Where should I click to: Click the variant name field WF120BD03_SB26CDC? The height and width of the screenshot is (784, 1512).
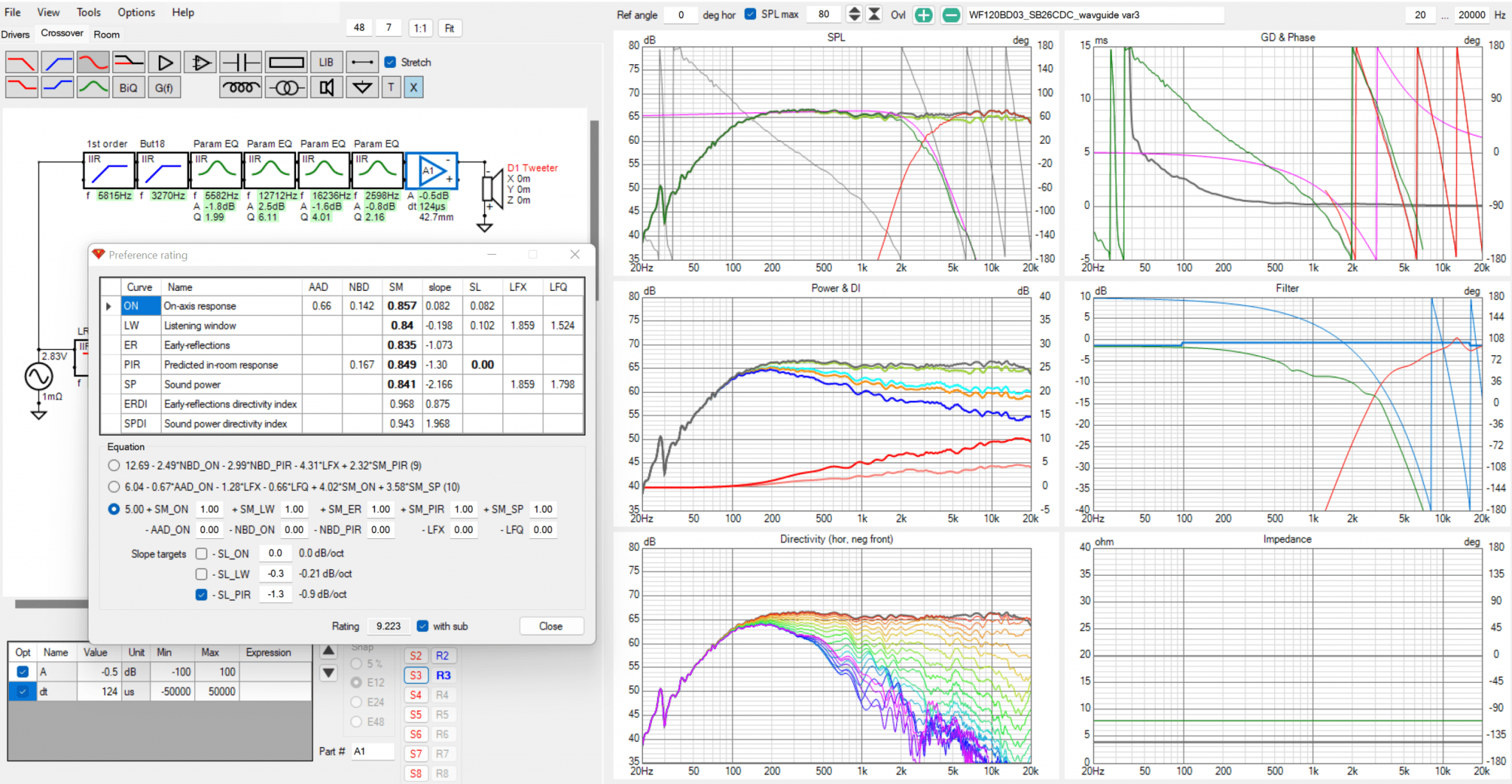coord(1095,15)
